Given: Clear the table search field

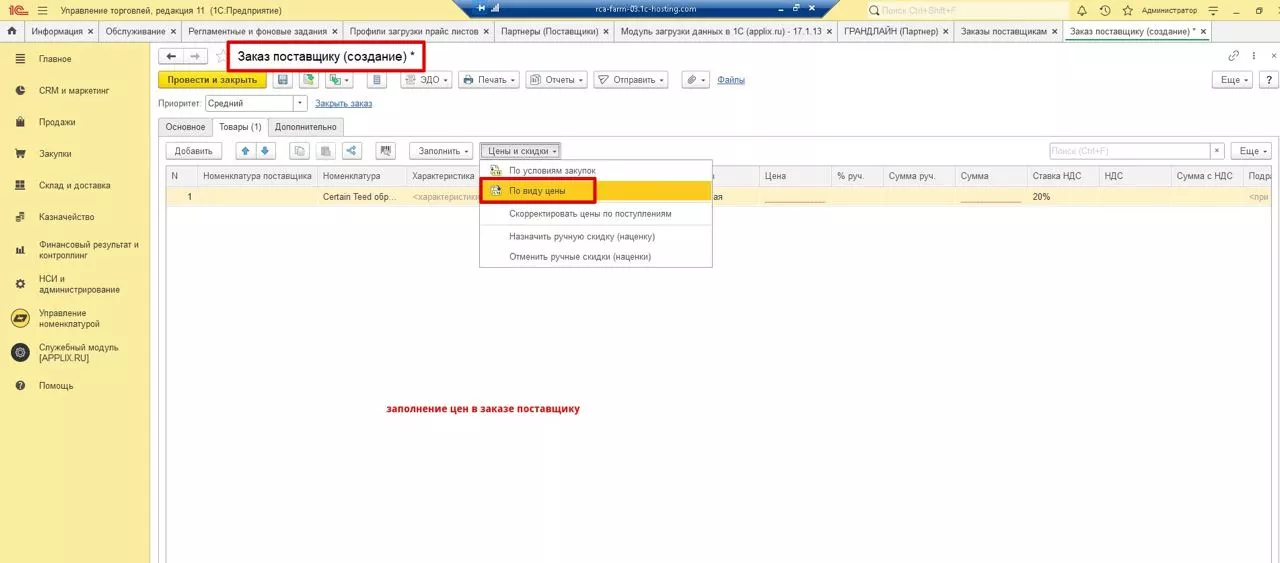Looking at the screenshot, I should (1217, 151).
